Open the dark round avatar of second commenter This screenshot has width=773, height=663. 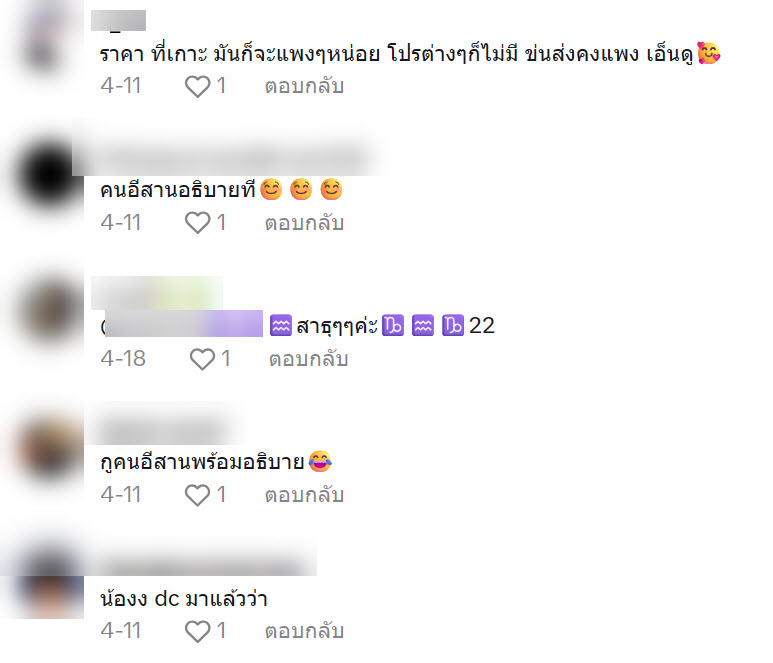(49, 175)
